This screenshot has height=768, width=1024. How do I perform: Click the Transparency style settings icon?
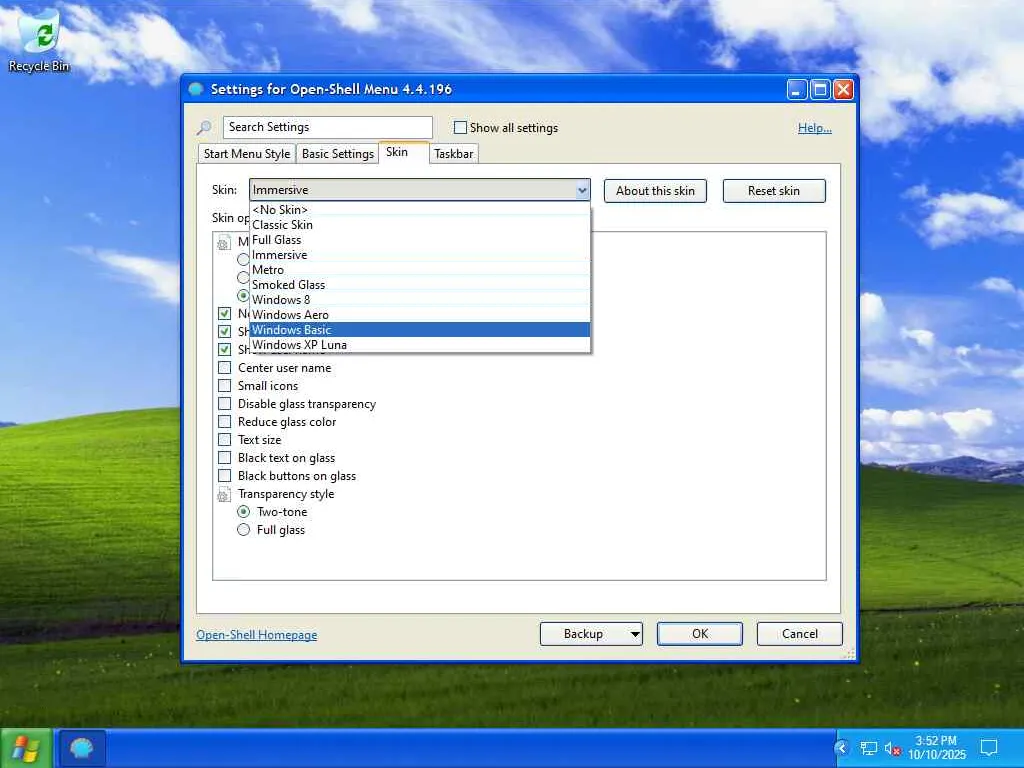click(223, 494)
